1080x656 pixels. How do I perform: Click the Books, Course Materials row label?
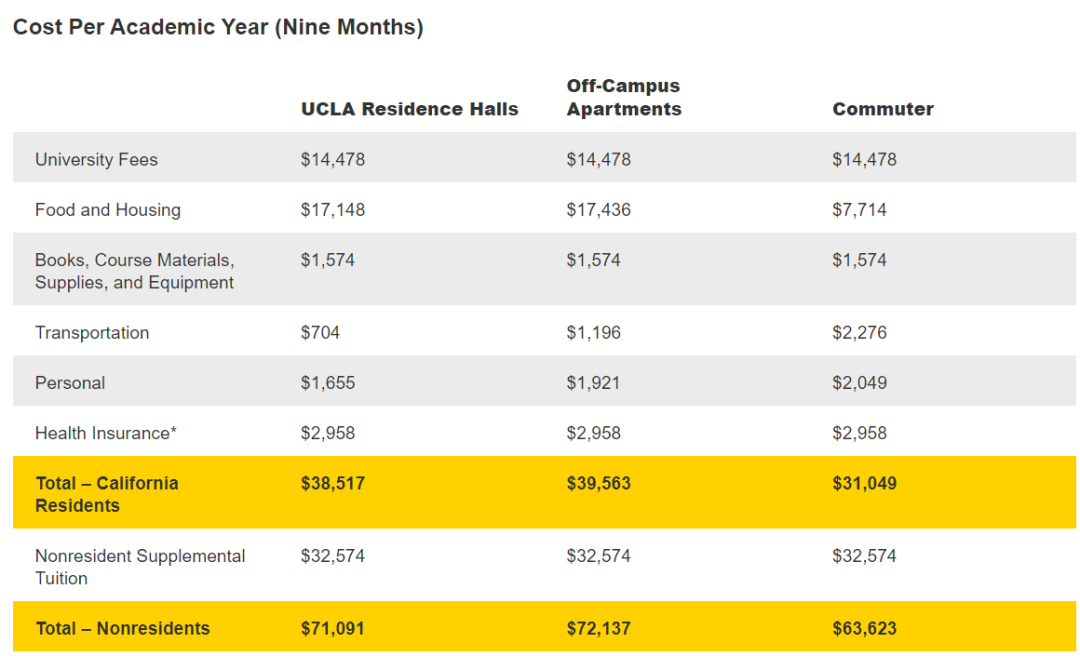pos(135,271)
